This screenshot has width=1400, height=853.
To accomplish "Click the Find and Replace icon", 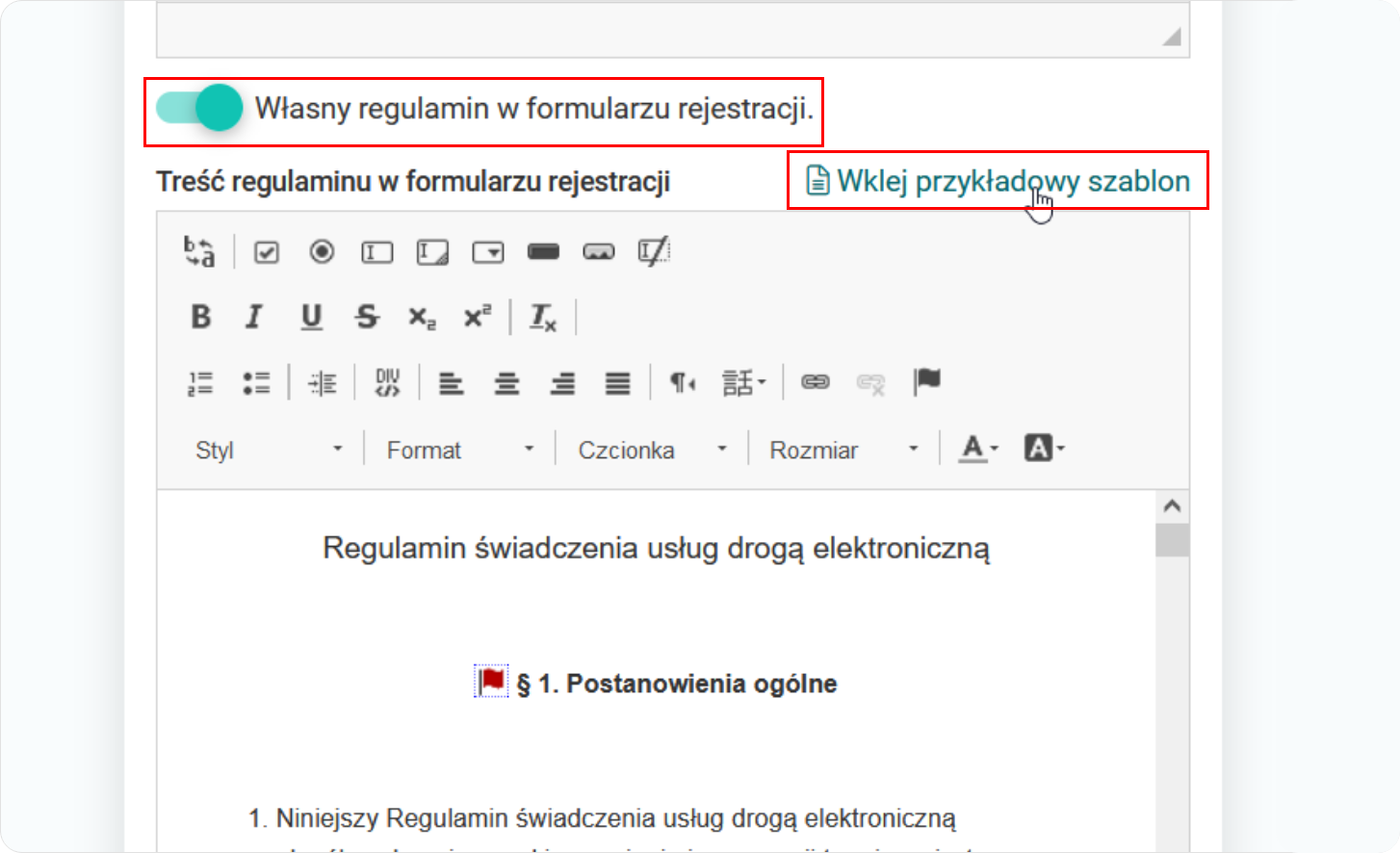I will click(199, 252).
